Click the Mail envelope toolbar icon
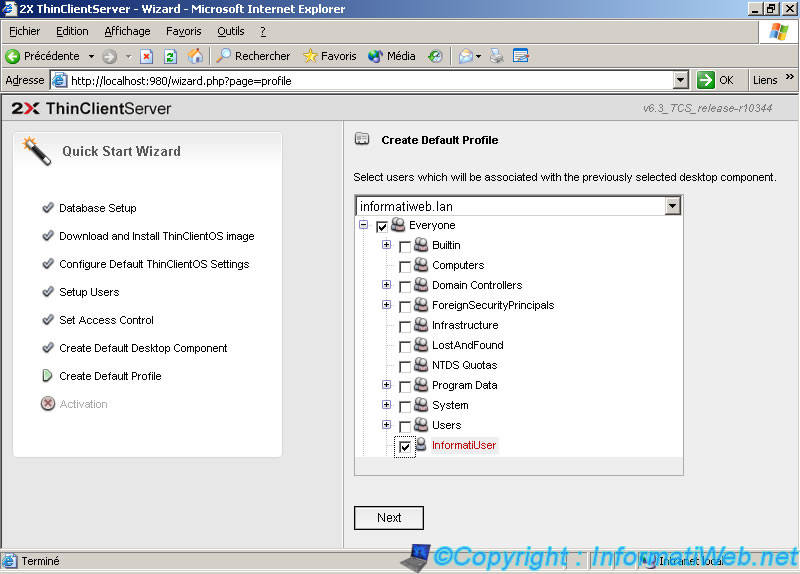Viewport: 800px width, 574px height. tap(466, 56)
